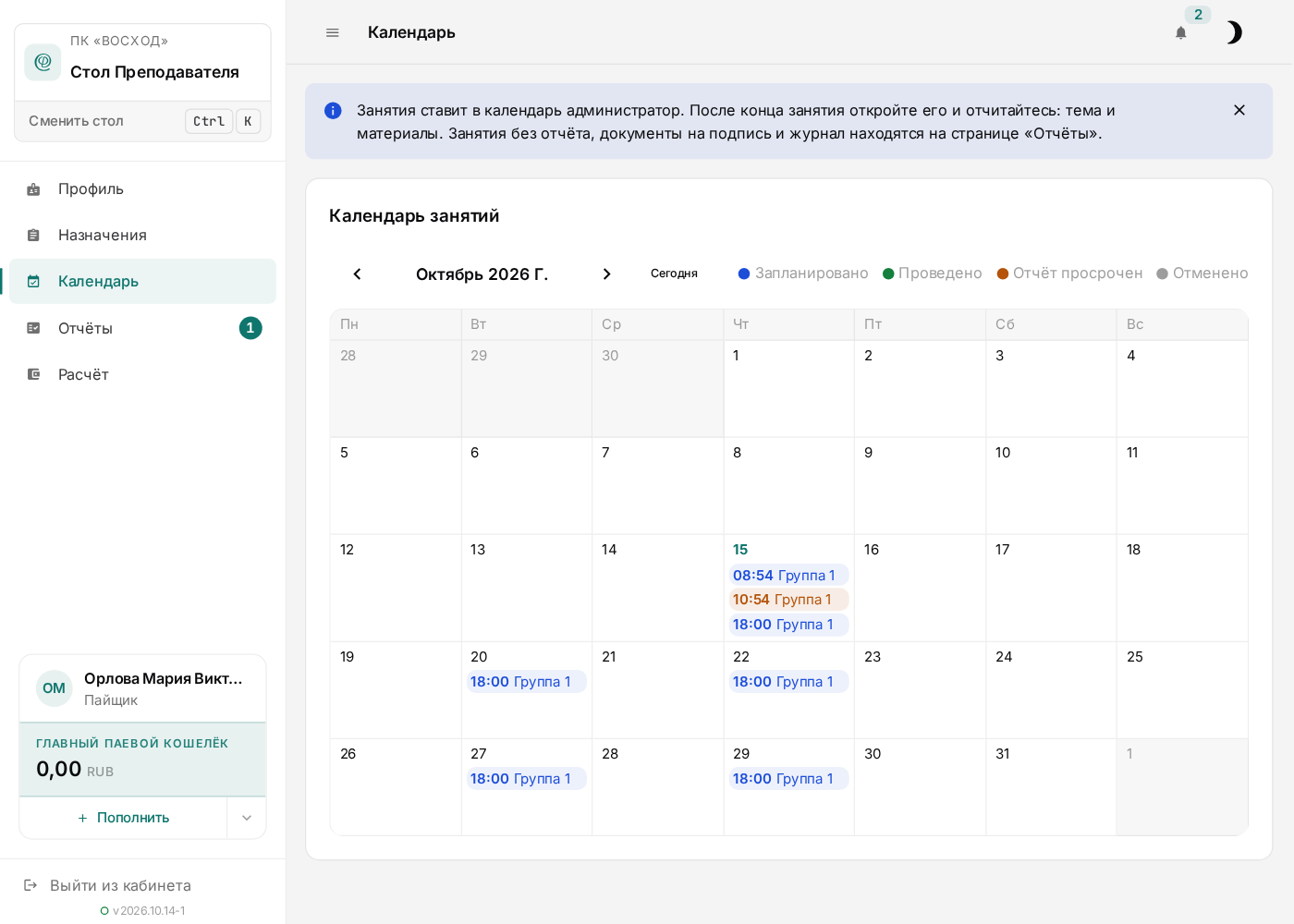Click version label v2026.10.14-1
Screen dimensions: 1294x924
[x=149, y=911]
